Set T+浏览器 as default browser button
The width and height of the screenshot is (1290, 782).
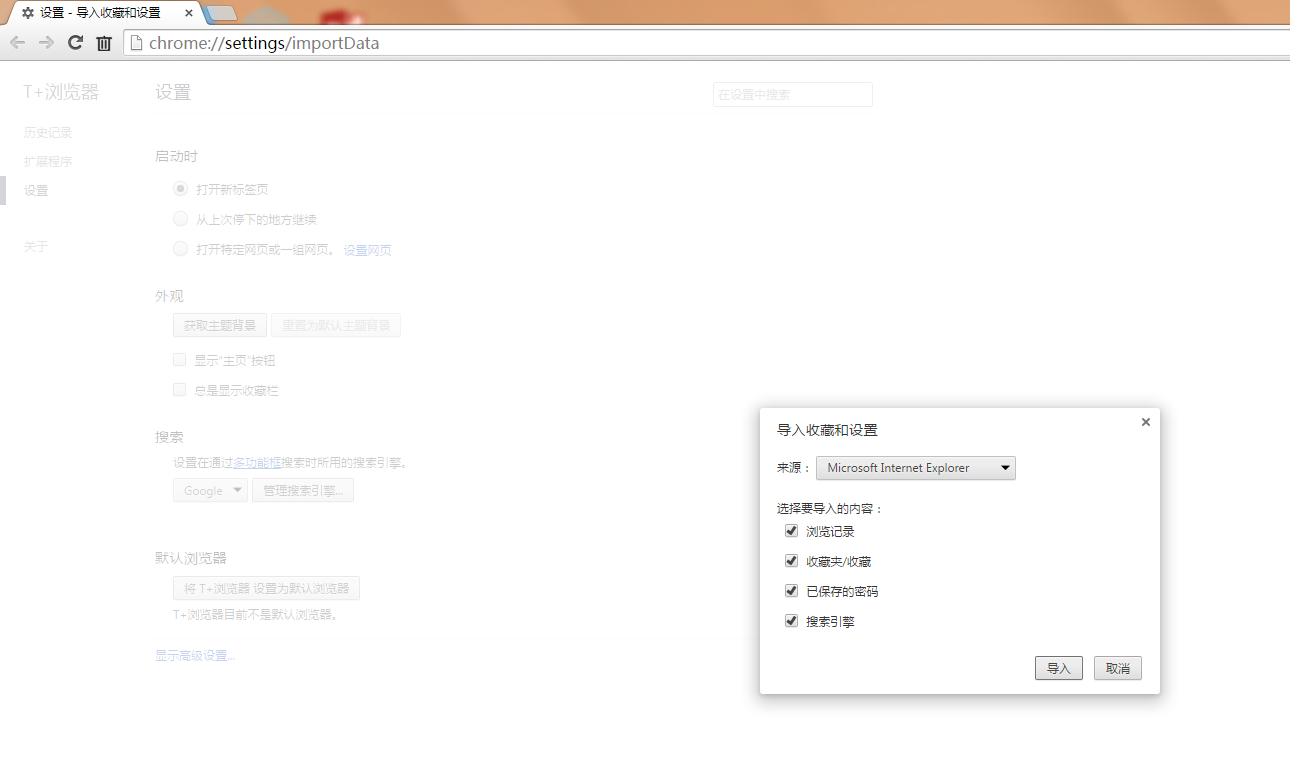tap(266, 588)
